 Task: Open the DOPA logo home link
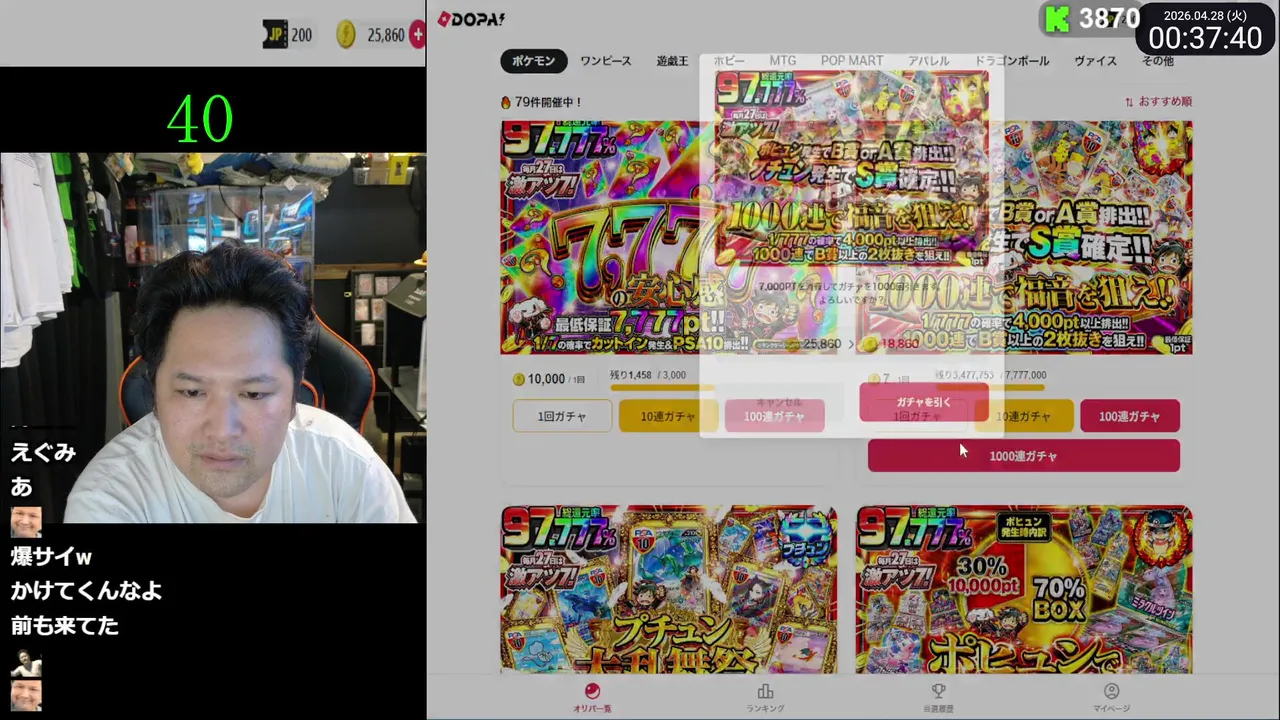pos(470,19)
